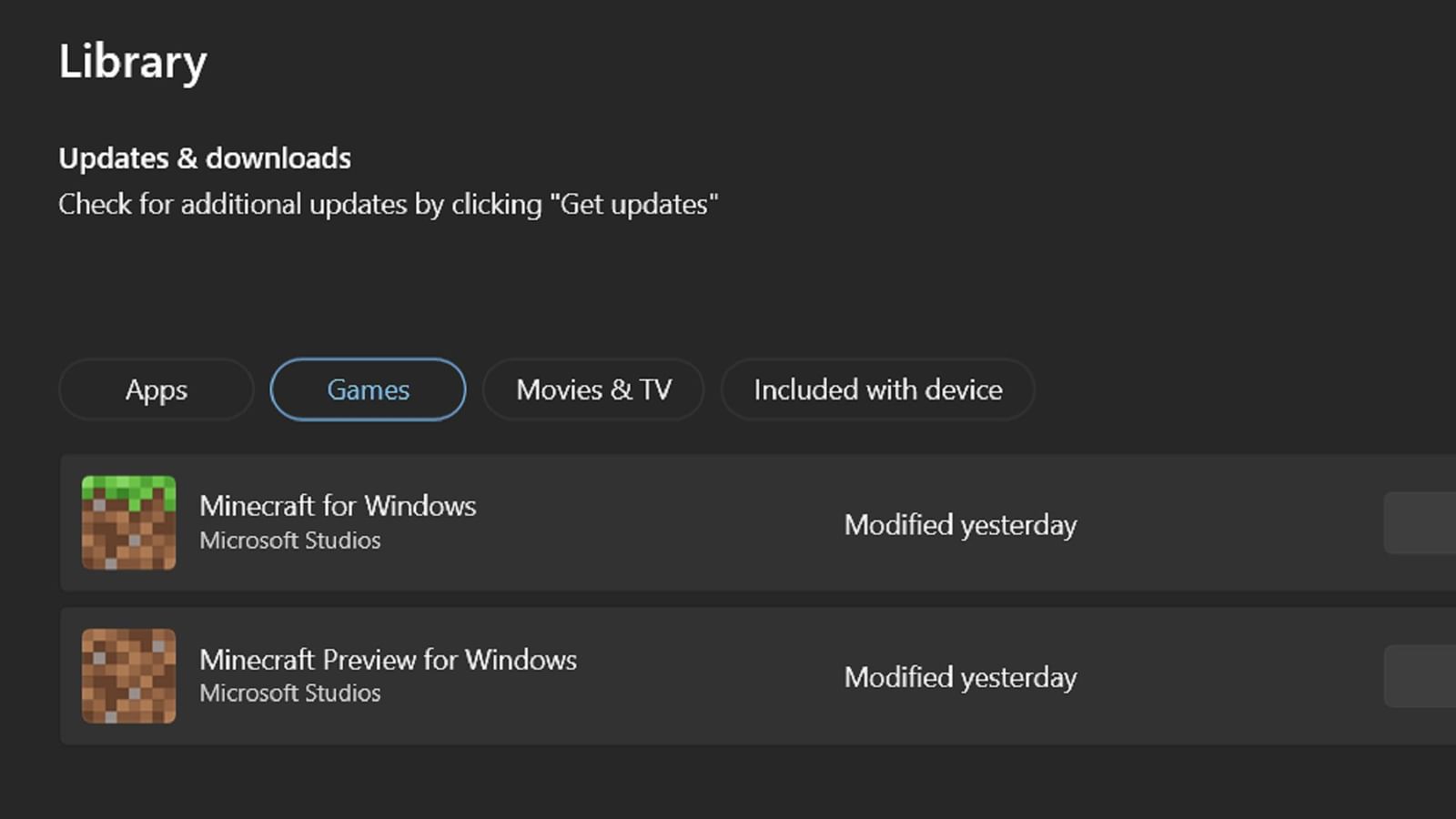Click the Updates & downloads heading
Image resolution: width=1456 pixels, height=819 pixels.
coord(205,157)
